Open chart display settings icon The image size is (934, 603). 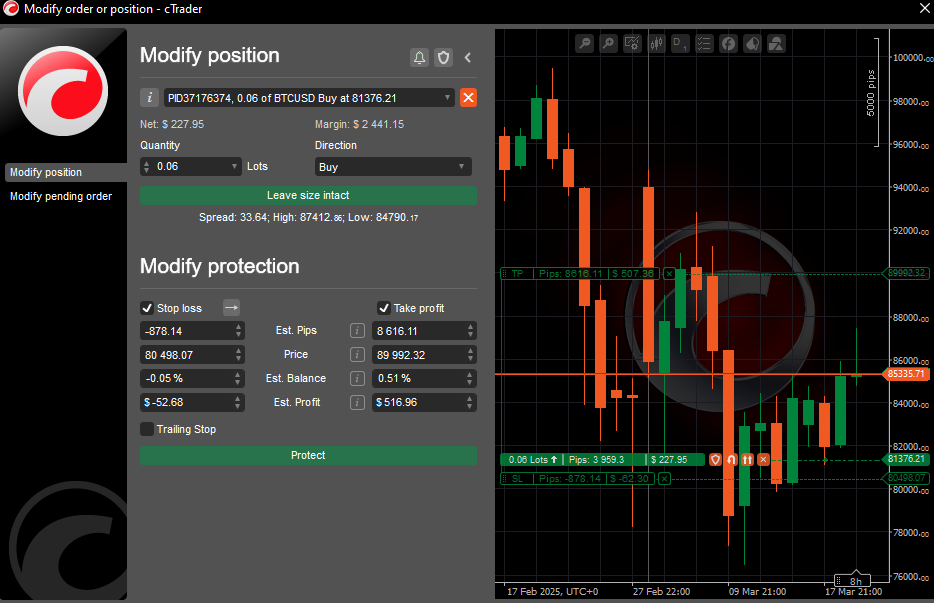pos(633,42)
